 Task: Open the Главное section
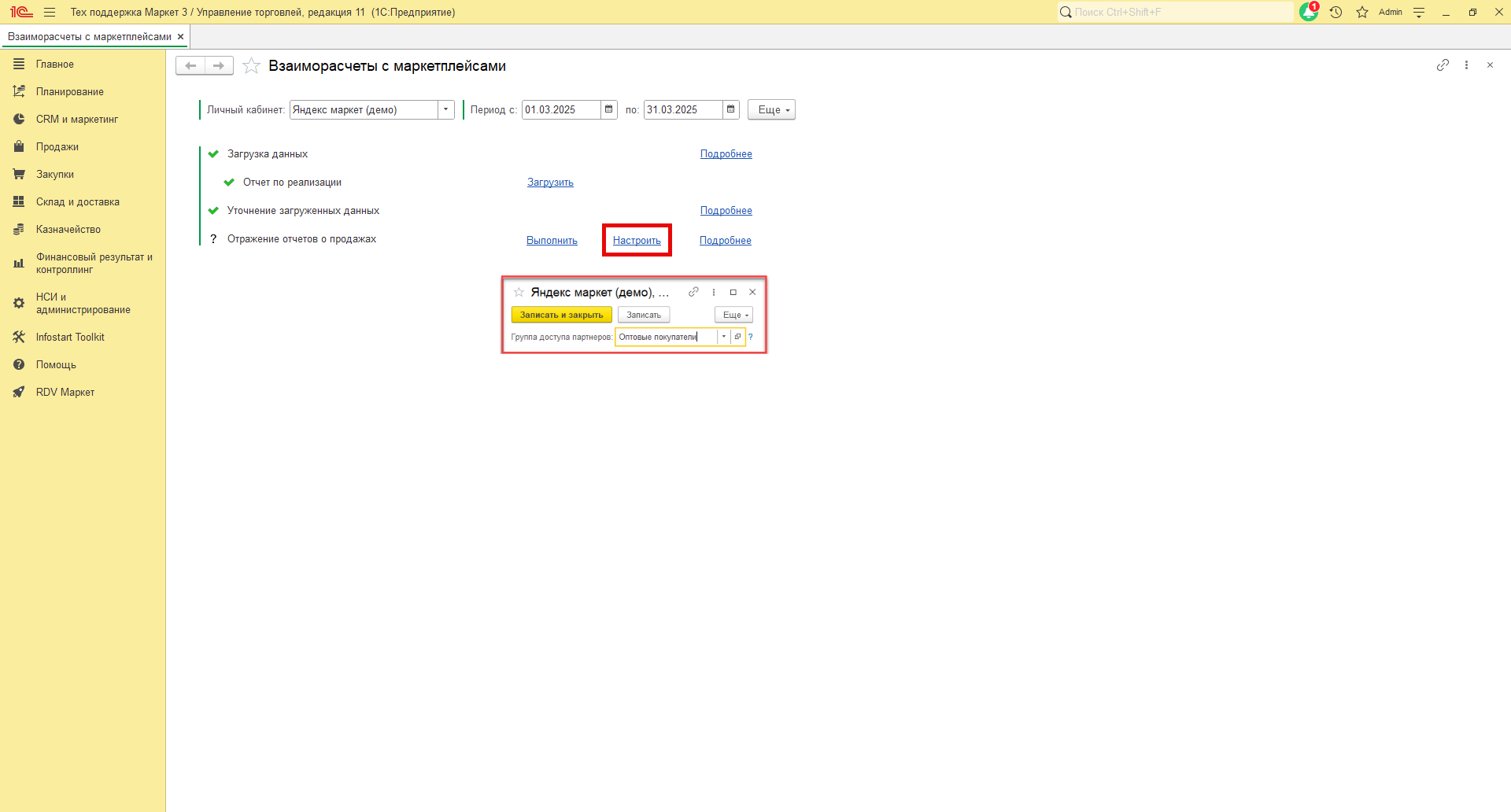(x=55, y=64)
